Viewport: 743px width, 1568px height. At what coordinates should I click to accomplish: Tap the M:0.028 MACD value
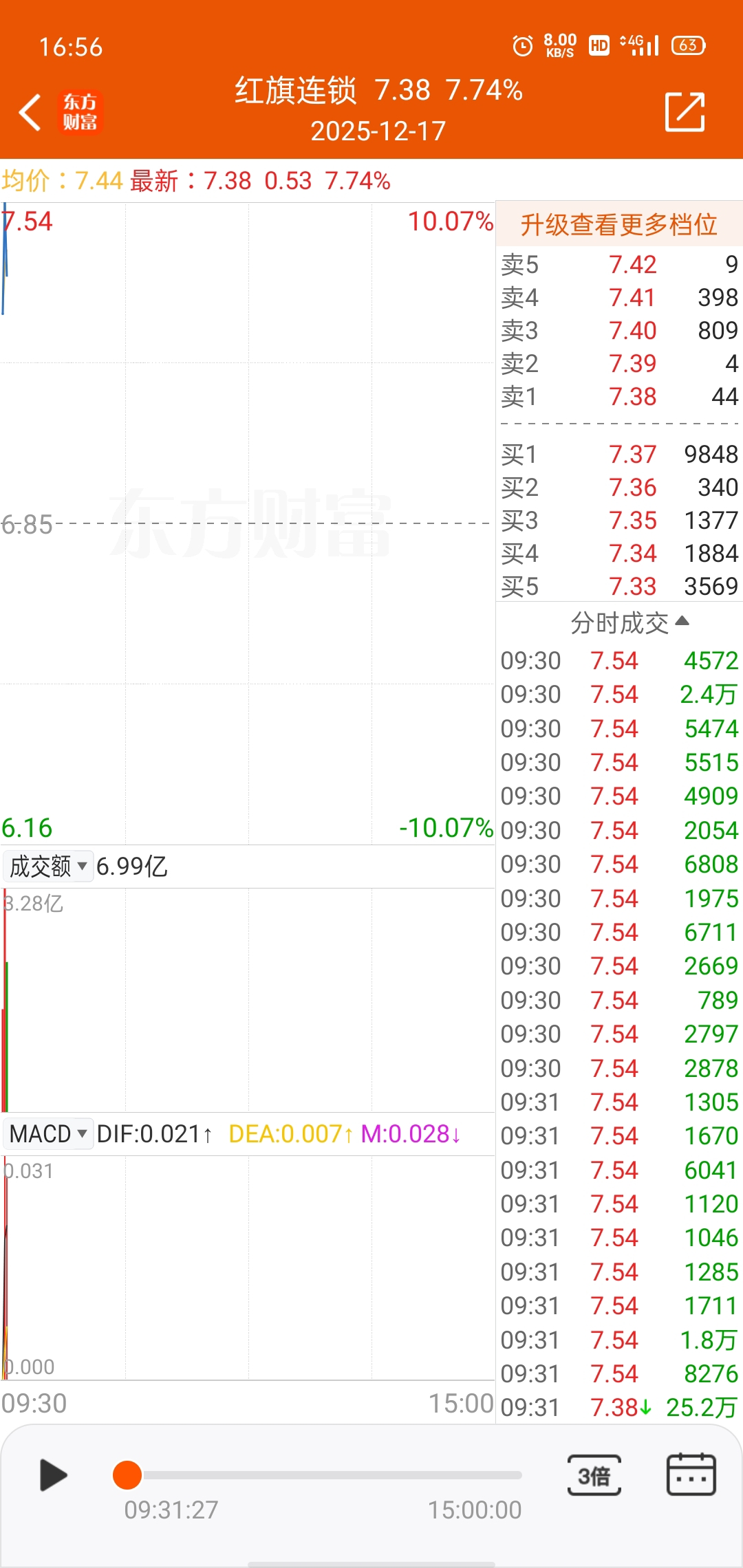click(411, 1134)
